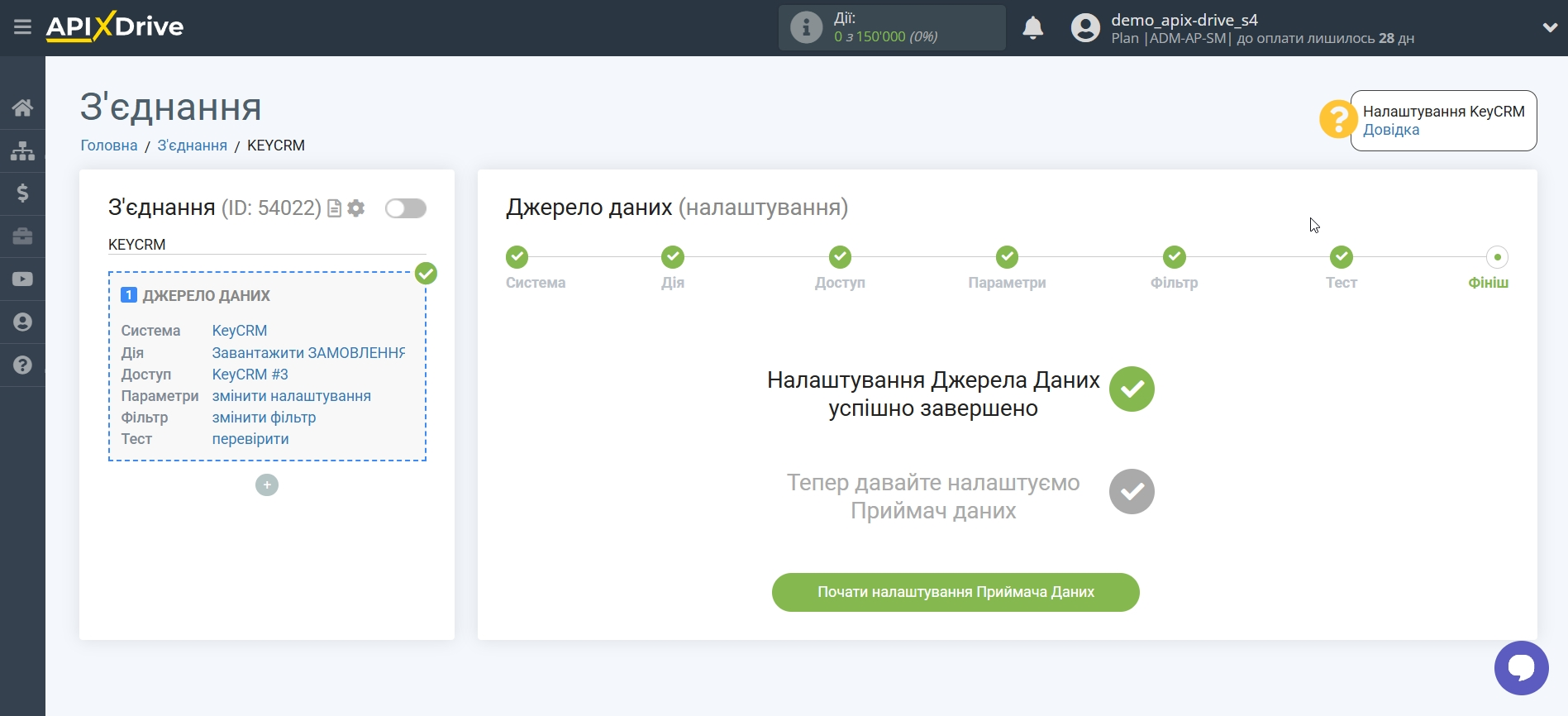Open the billing dollar sidebar icon
The width and height of the screenshot is (1568, 716).
22,193
